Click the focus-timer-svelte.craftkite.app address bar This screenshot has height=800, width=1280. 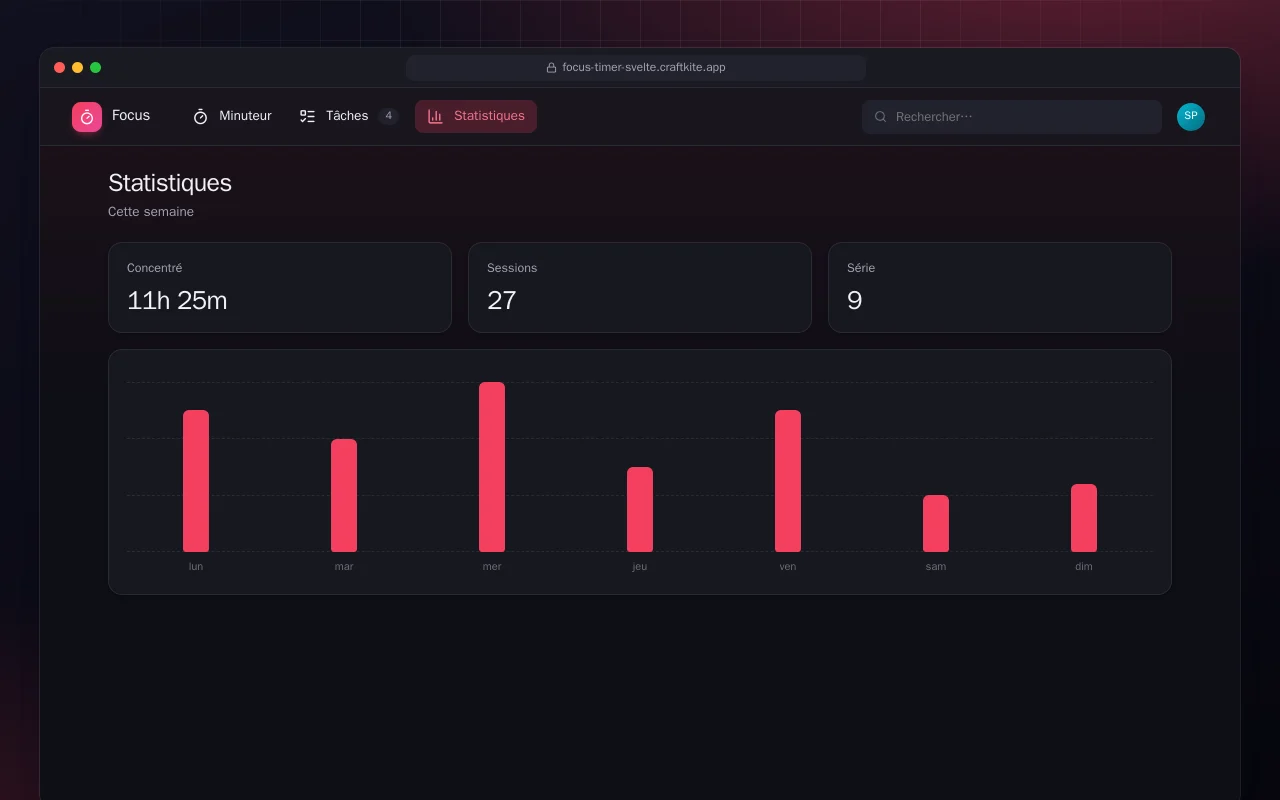[636, 68]
